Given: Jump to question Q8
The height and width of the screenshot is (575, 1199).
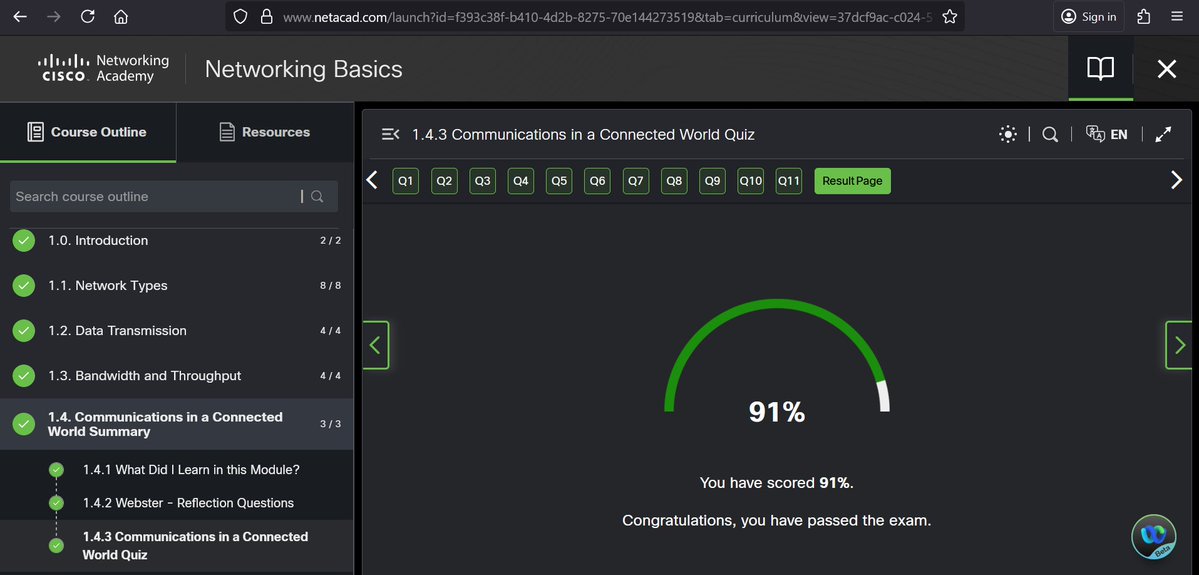Looking at the screenshot, I should pos(674,181).
